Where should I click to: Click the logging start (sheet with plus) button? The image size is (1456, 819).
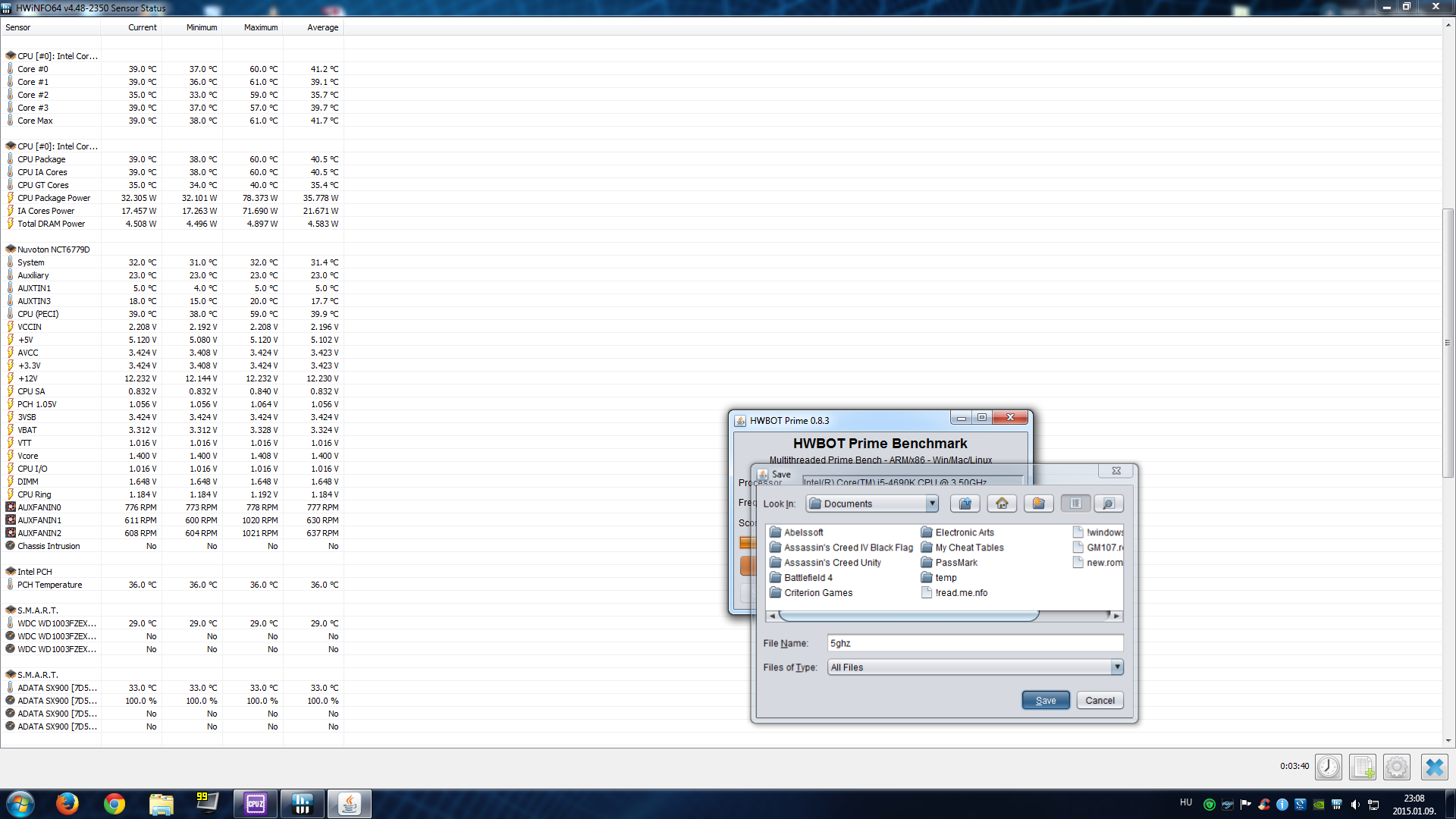(1363, 767)
